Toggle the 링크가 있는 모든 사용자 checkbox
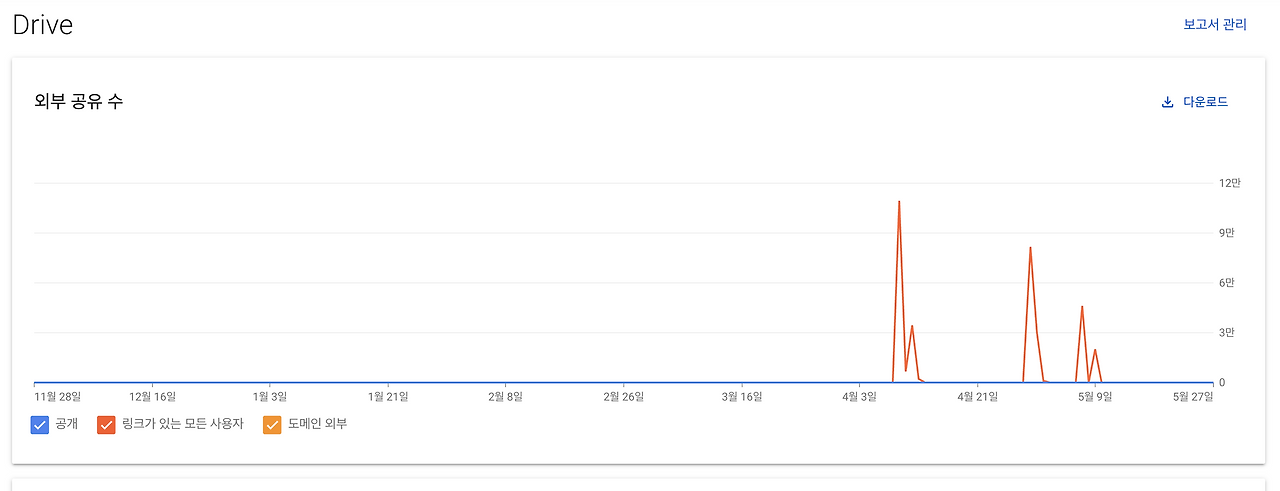1280x491 pixels. pos(106,425)
